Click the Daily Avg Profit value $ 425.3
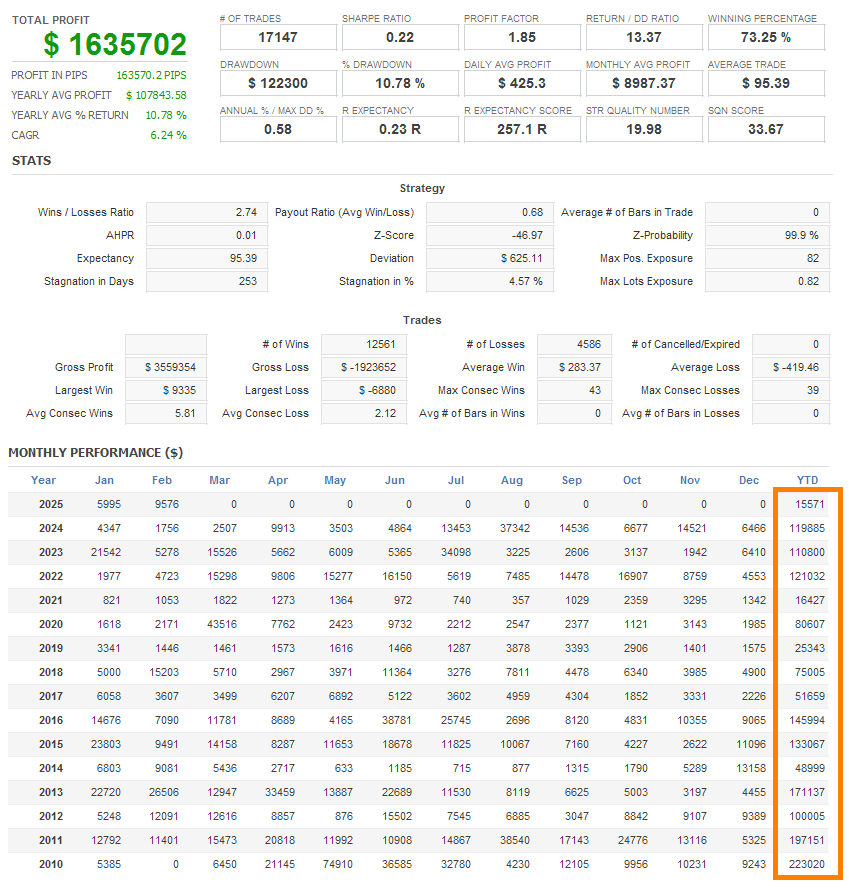Image resolution: width=849 pixels, height=889 pixels. coord(522,83)
